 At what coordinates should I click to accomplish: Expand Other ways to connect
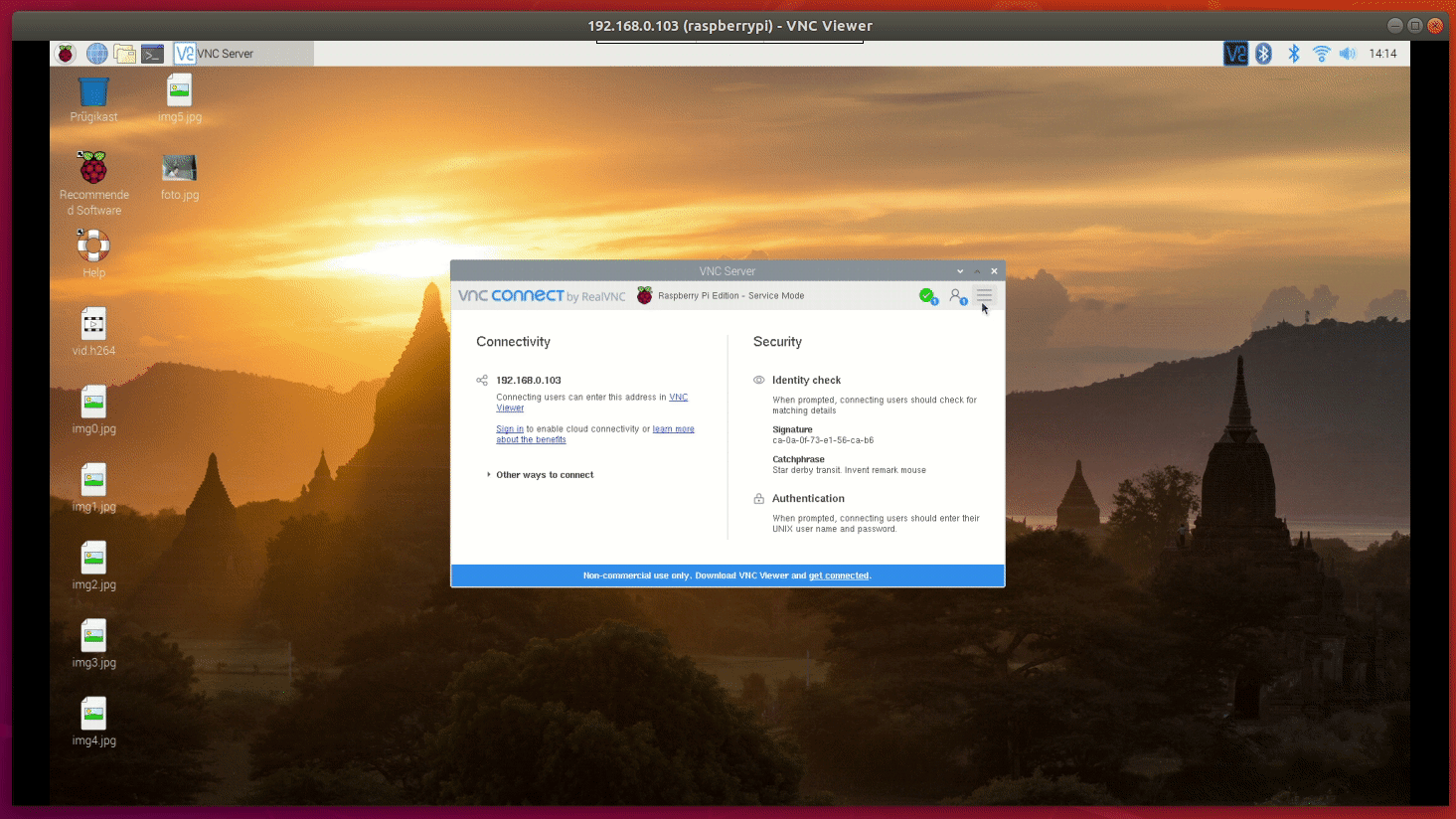coord(544,475)
